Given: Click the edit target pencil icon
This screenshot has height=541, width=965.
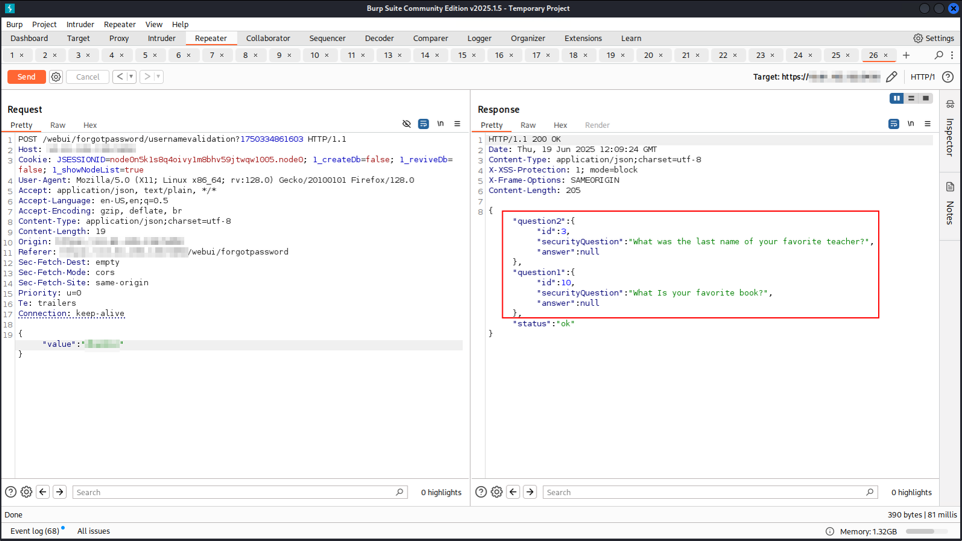Looking at the screenshot, I should point(892,77).
